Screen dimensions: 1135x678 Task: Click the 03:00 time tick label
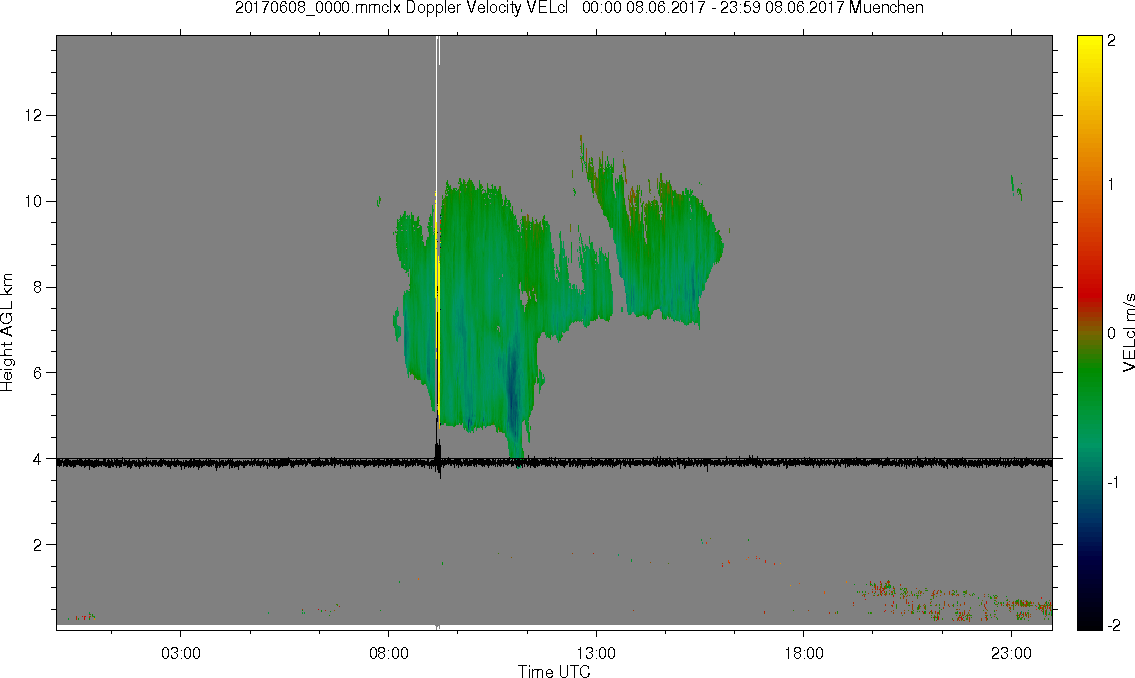pyautogui.click(x=180, y=653)
